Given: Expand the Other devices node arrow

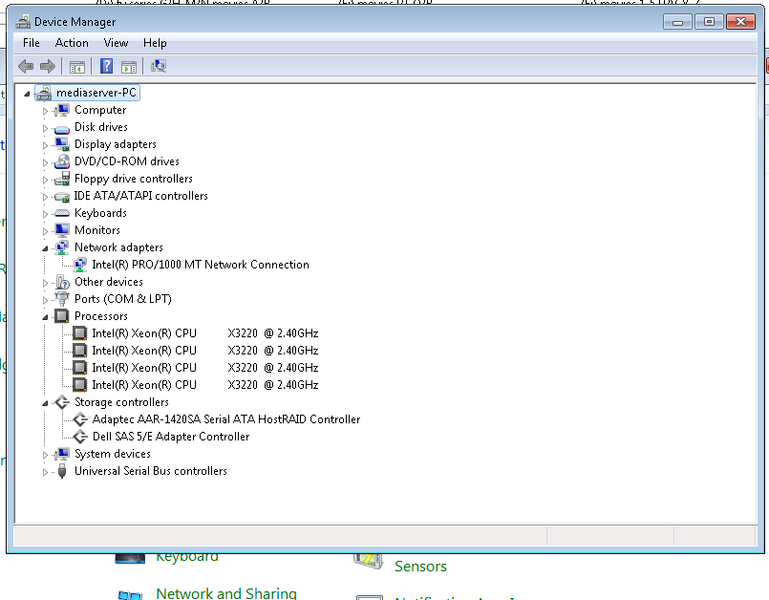Looking at the screenshot, I should (45, 283).
